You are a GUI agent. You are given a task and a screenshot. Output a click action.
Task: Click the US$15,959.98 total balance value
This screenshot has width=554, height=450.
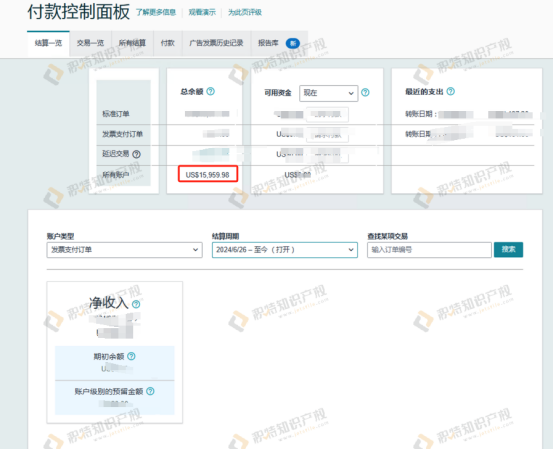coord(208,175)
